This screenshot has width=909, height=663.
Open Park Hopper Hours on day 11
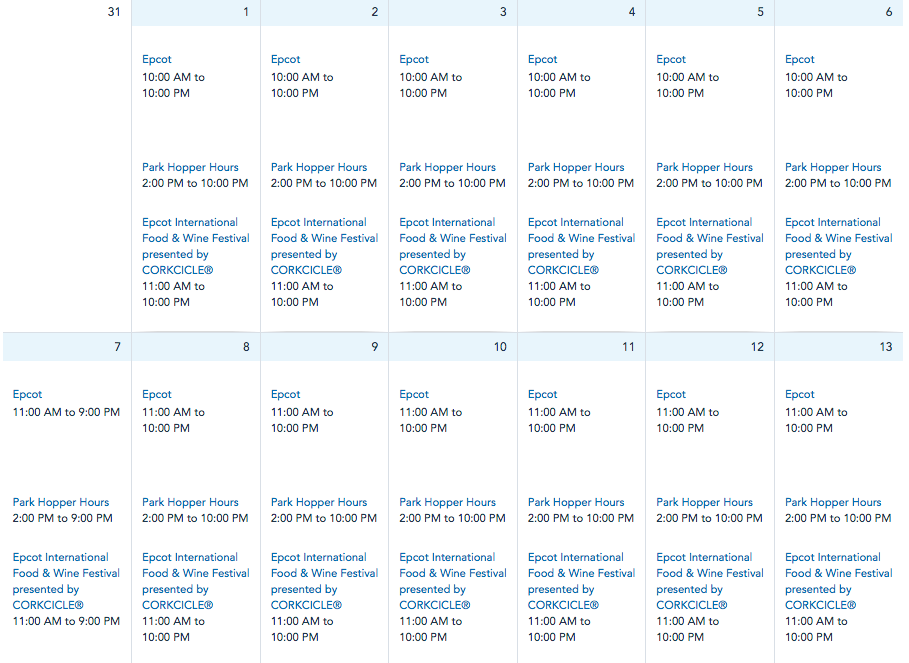576,502
